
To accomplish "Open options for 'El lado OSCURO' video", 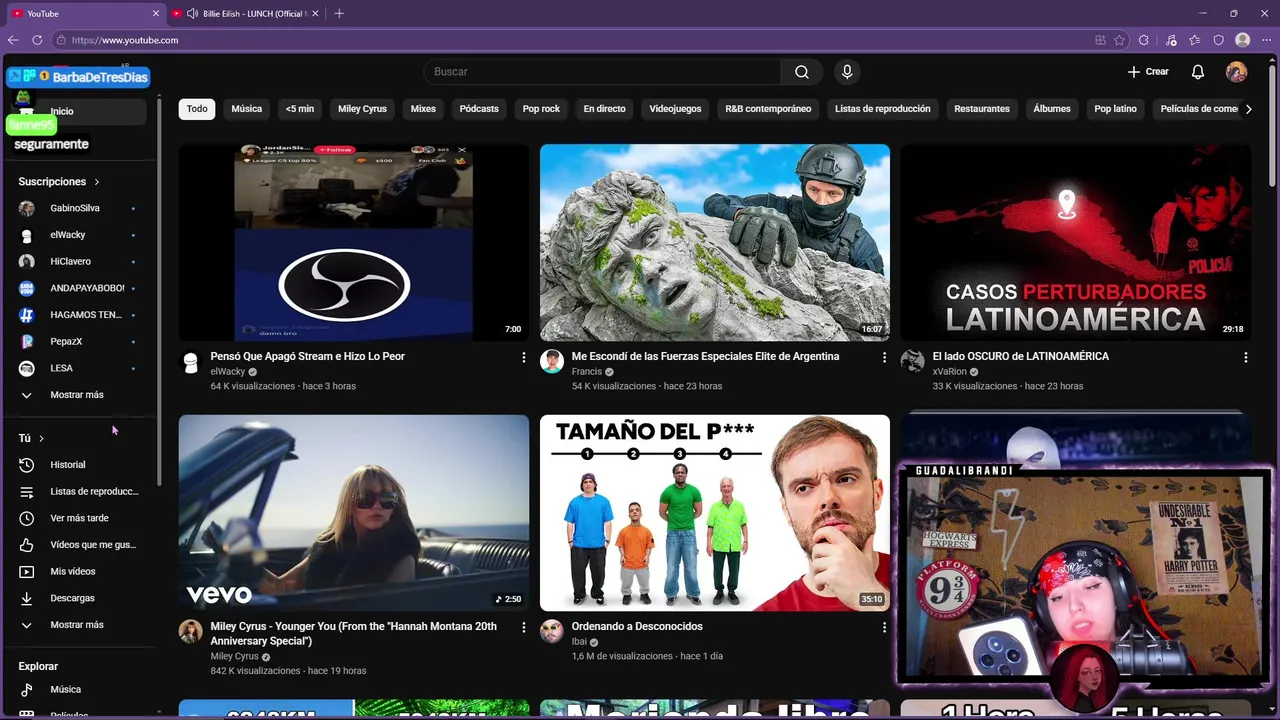I will click(x=1245, y=357).
